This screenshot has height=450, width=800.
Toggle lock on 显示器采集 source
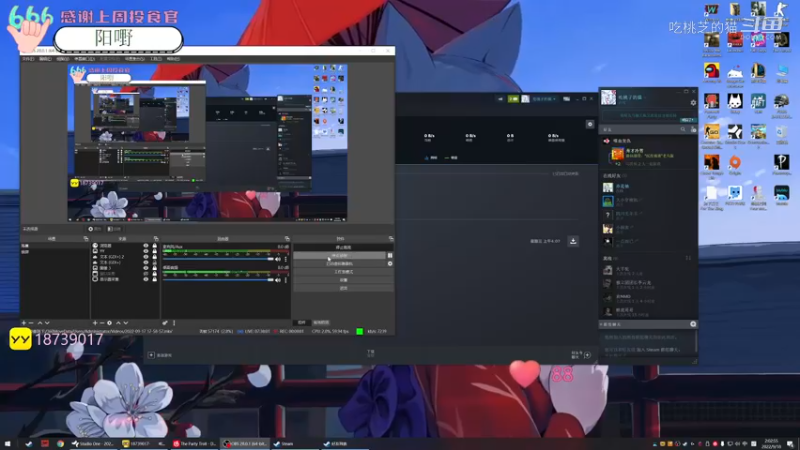coord(155,280)
